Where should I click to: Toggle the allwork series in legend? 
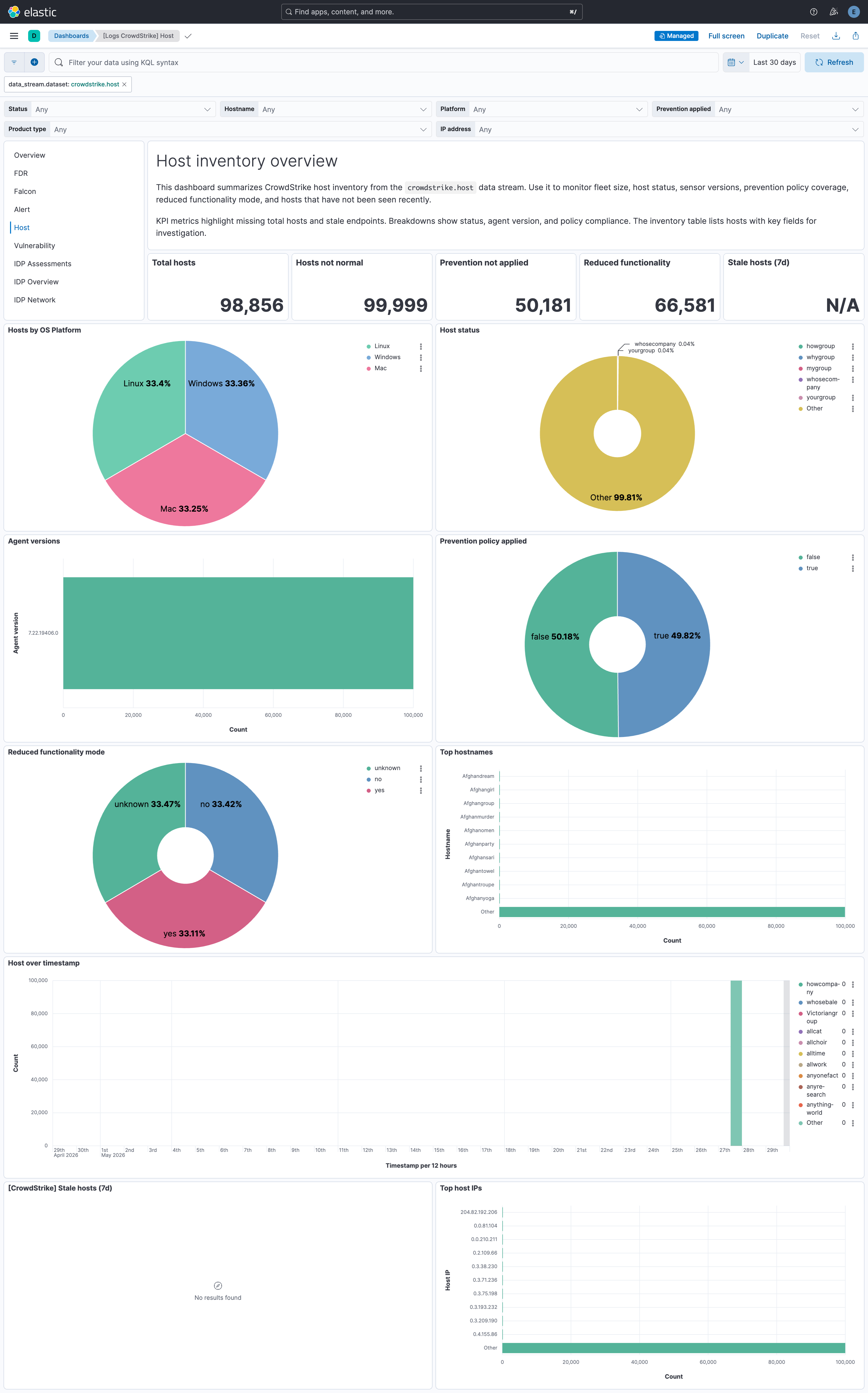pos(816,1065)
